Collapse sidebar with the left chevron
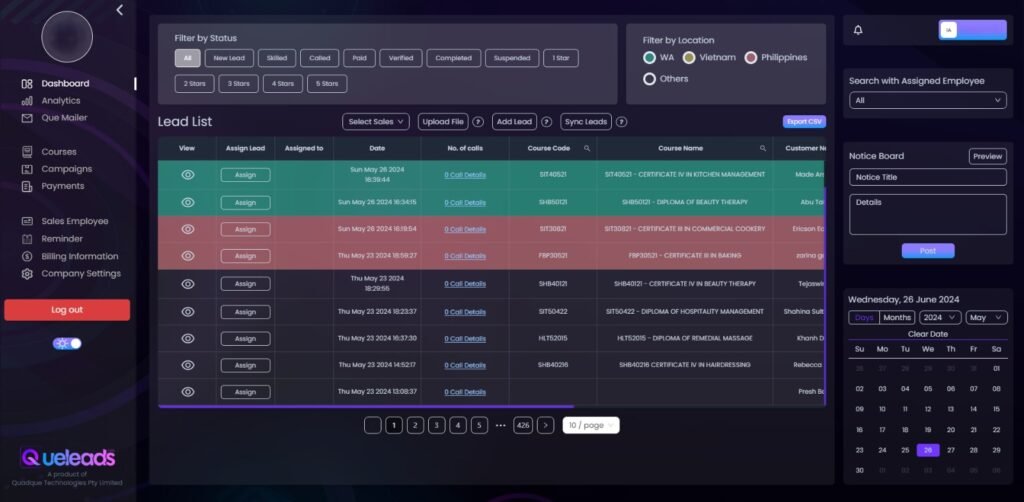 [x=120, y=10]
